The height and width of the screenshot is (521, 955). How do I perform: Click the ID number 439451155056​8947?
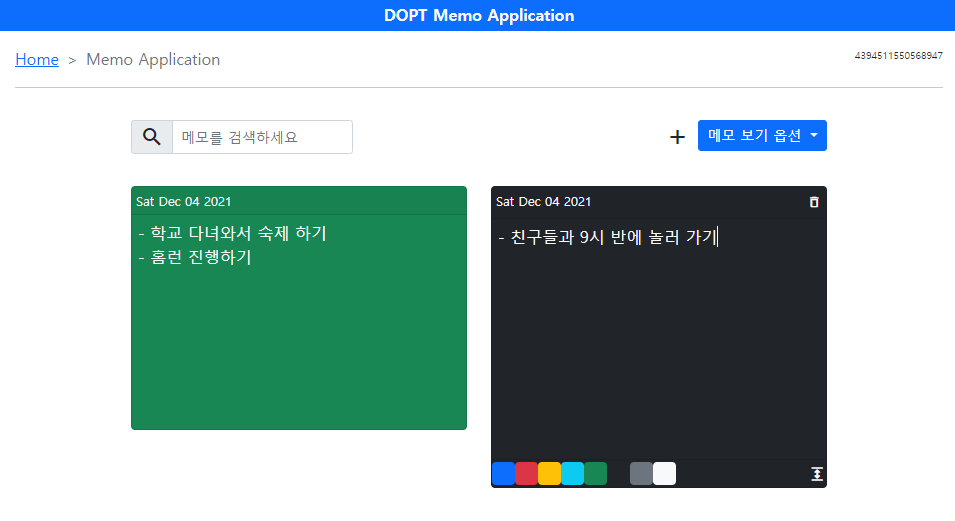click(x=898, y=55)
